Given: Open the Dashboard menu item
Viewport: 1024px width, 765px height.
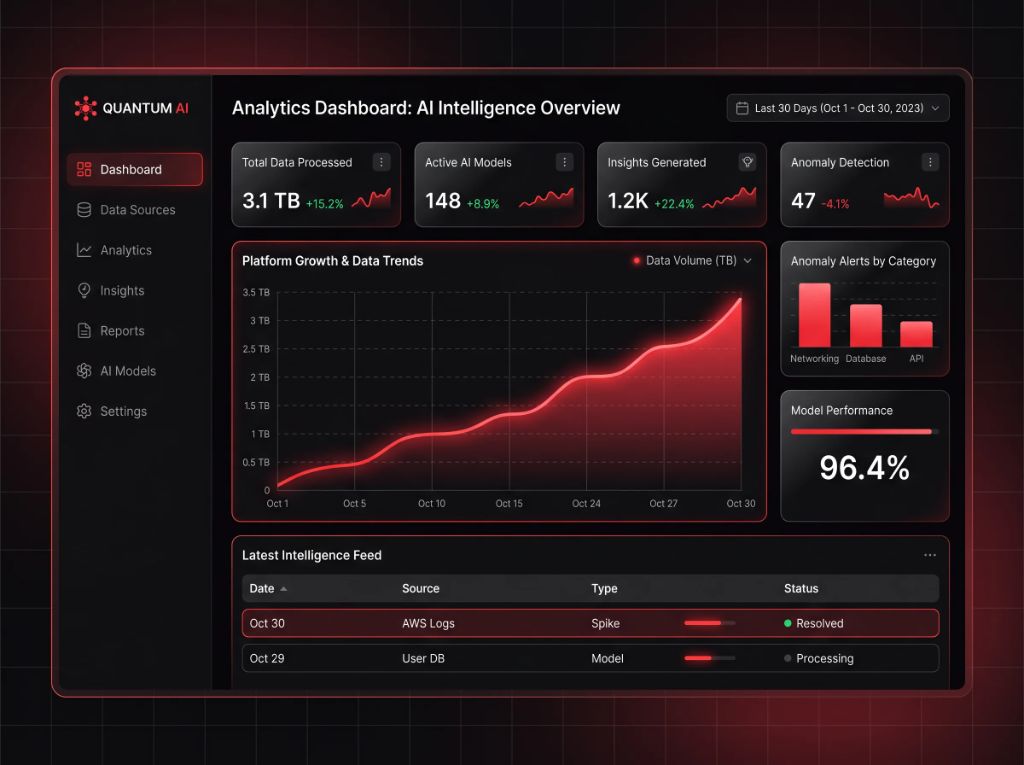Looking at the screenshot, I should (135, 170).
